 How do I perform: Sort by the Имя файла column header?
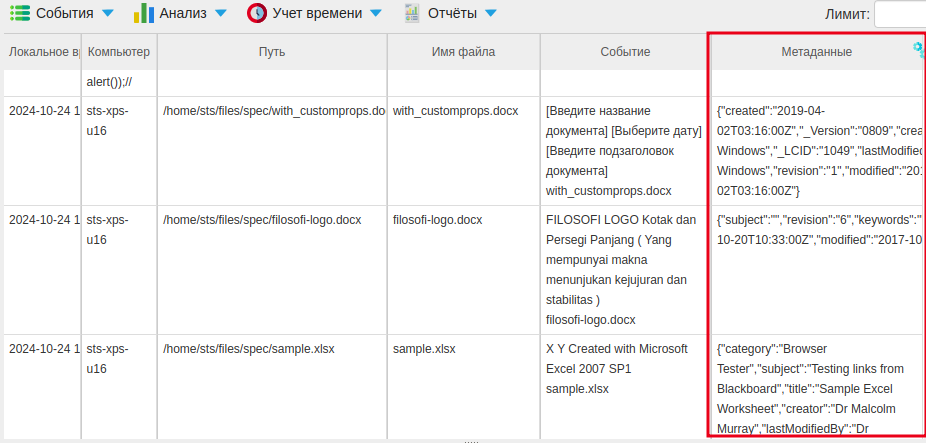(463, 51)
